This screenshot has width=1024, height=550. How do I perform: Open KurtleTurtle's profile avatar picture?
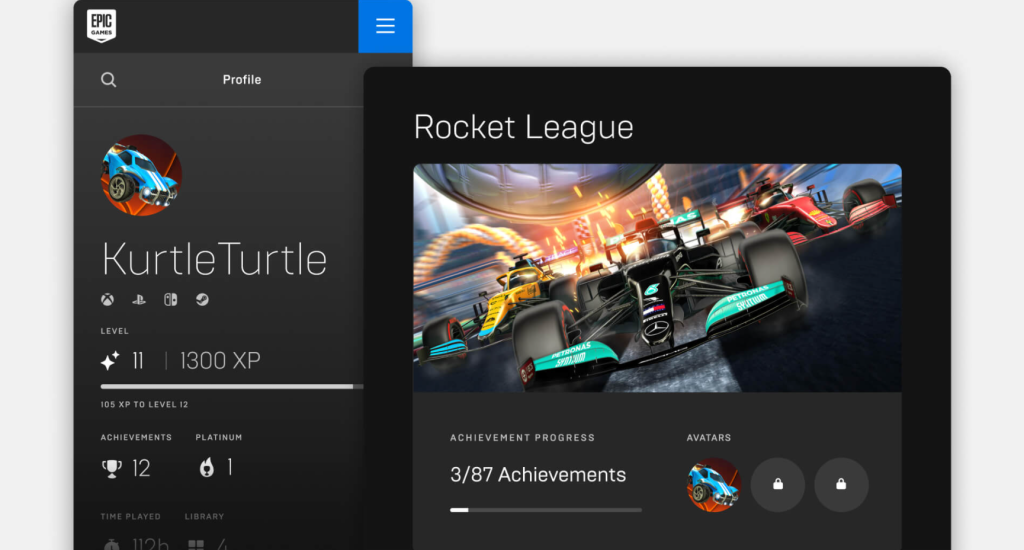pyautogui.click(x=141, y=175)
